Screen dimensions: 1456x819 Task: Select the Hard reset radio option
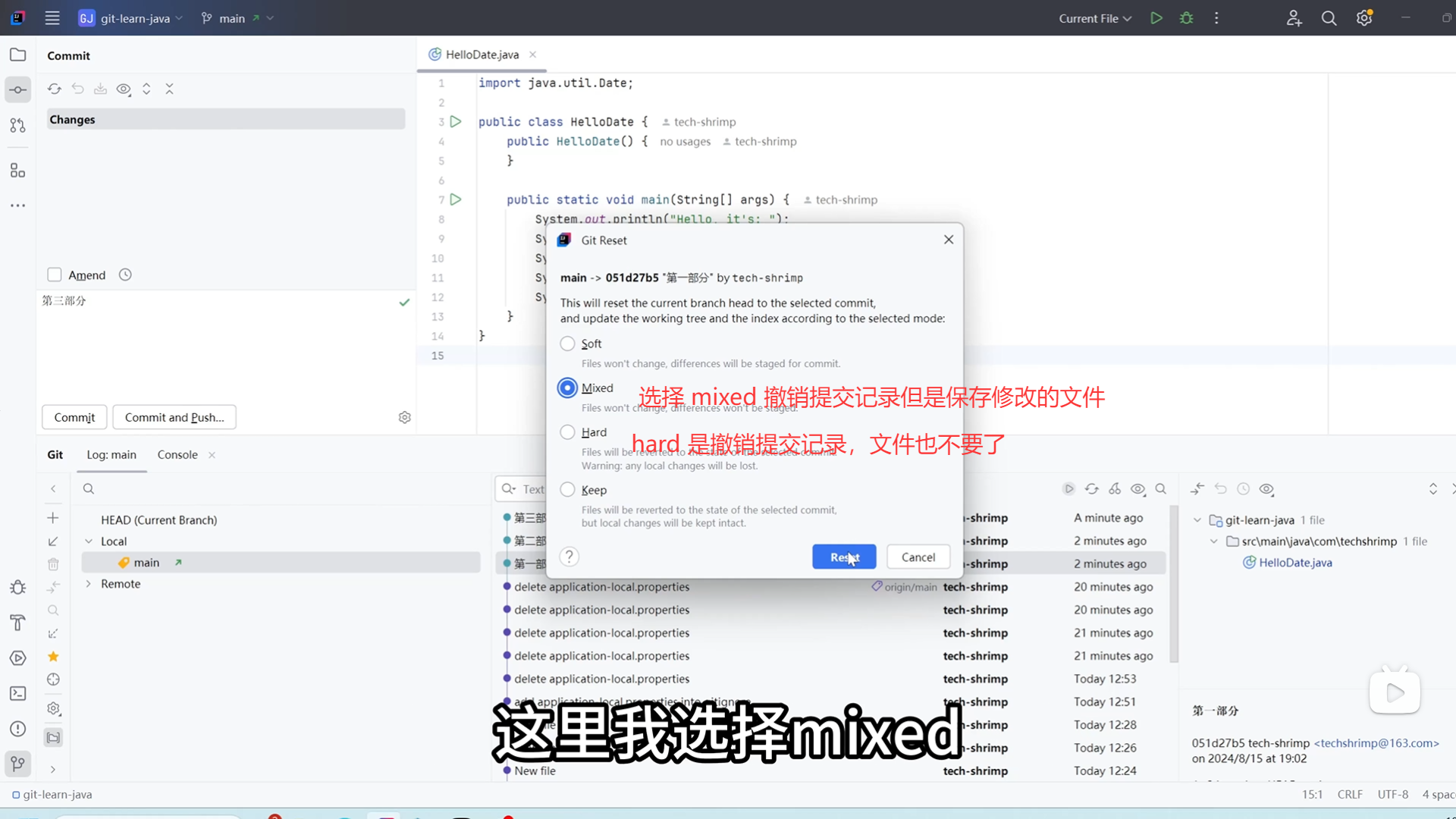[x=567, y=432]
